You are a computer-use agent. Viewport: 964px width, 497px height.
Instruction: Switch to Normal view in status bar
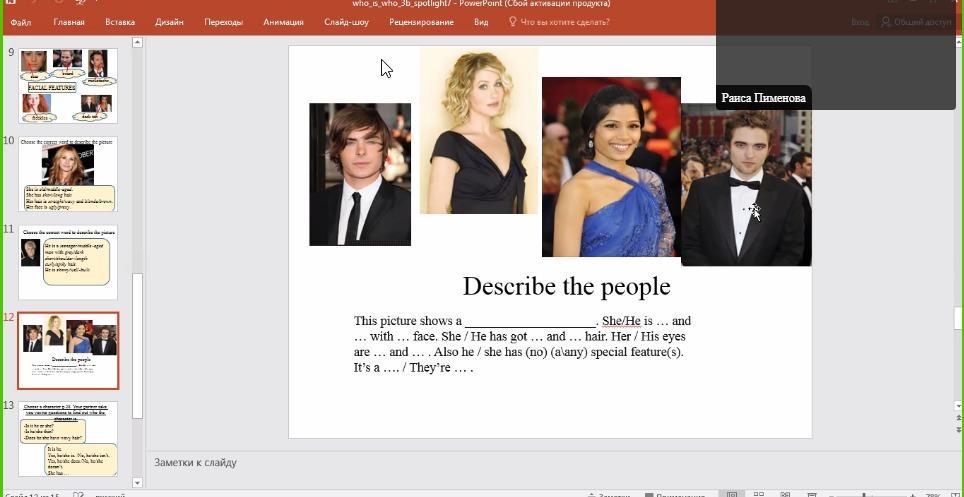(732, 494)
